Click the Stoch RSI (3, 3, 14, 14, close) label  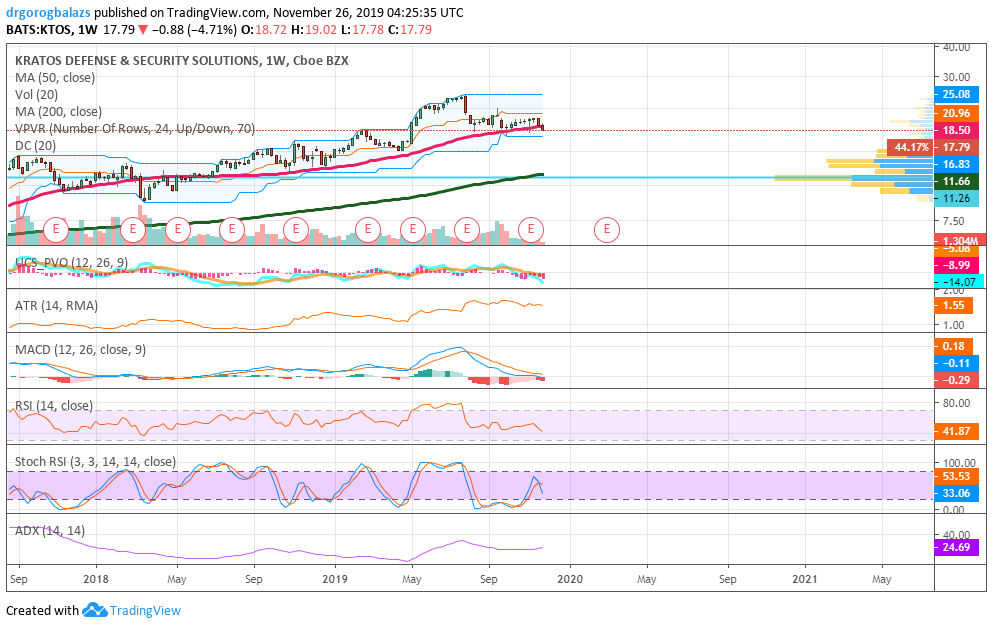click(x=96, y=462)
